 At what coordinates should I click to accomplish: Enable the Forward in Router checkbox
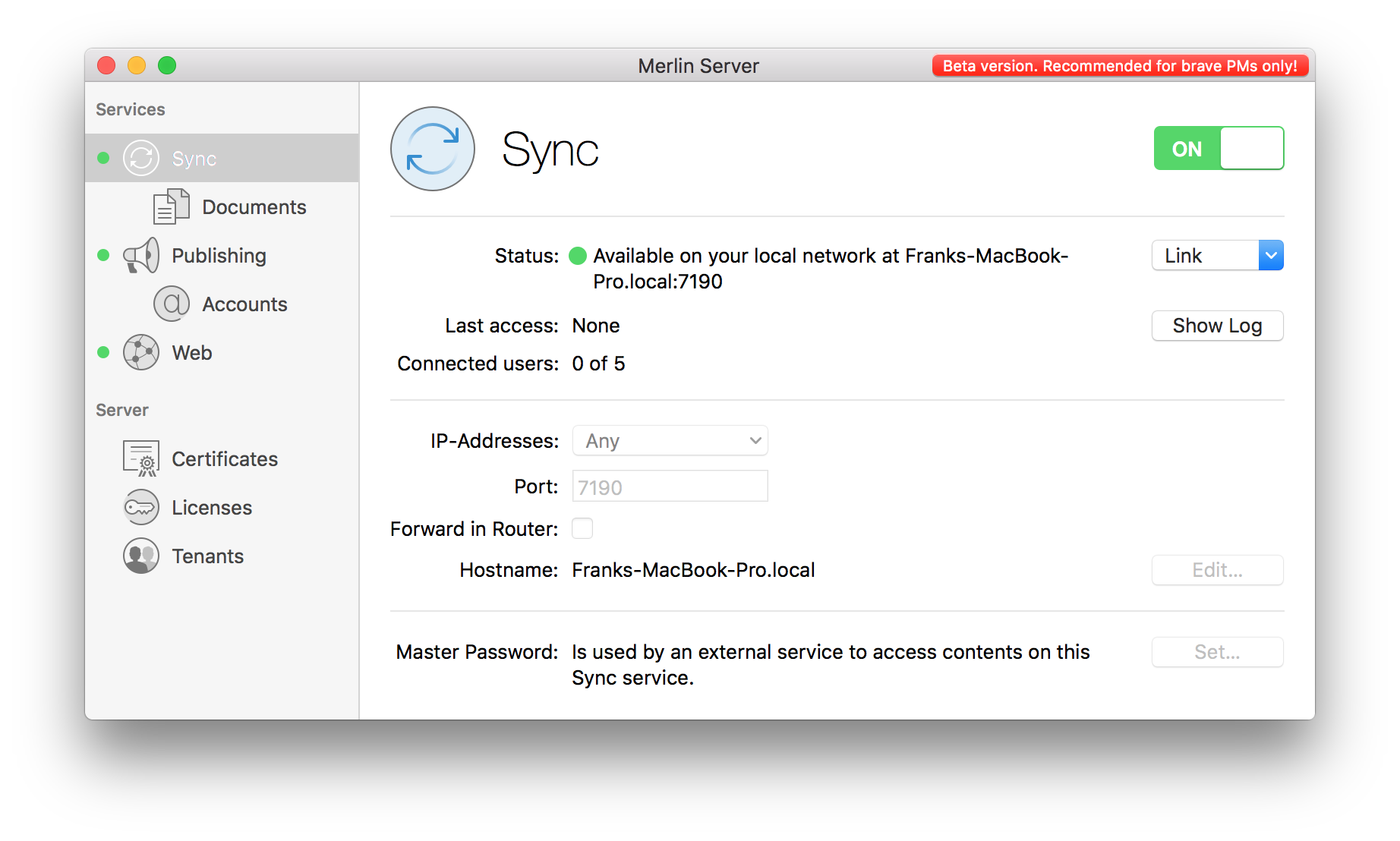(x=582, y=528)
